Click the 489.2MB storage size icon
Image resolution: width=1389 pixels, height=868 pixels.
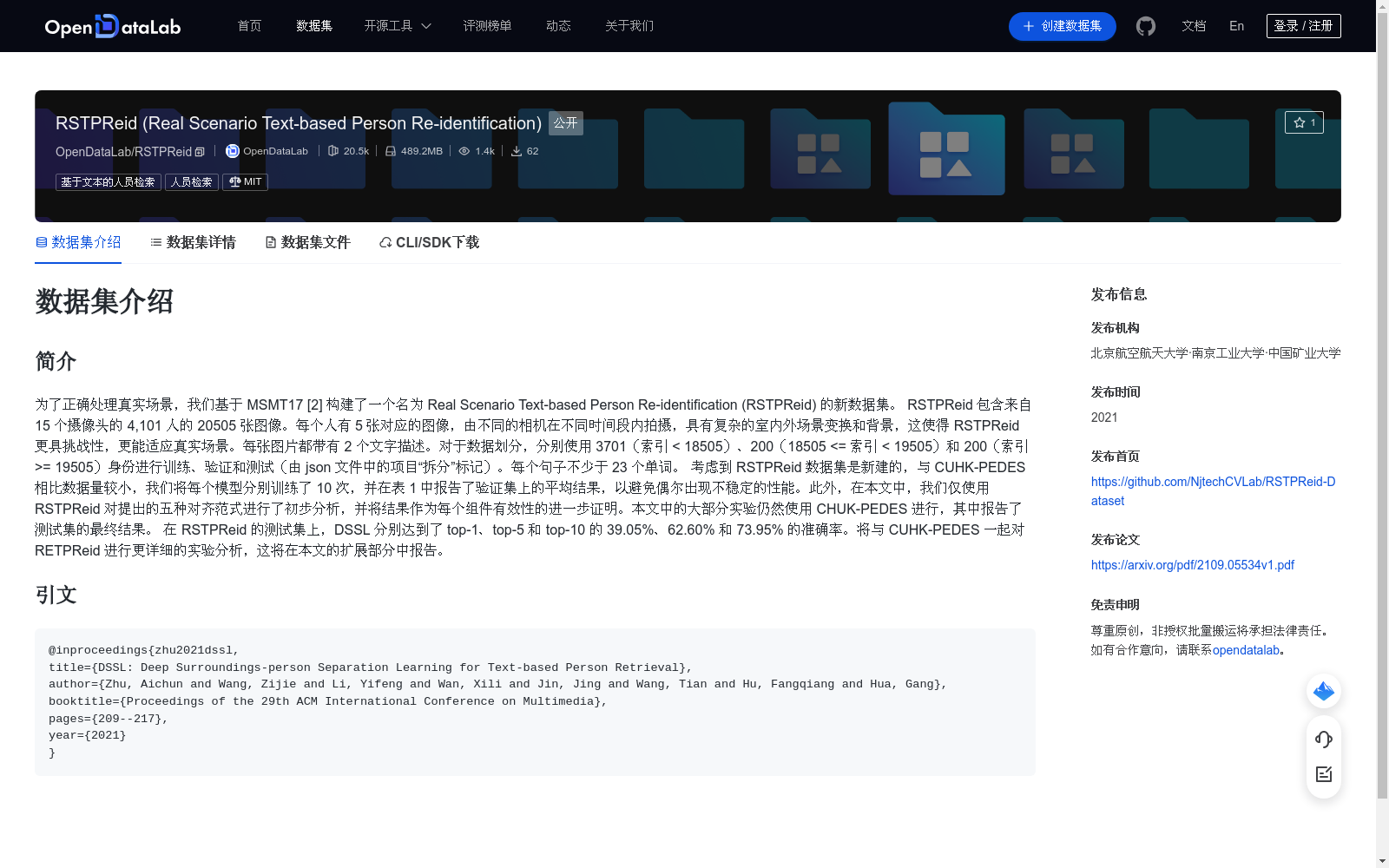[391, 151]
